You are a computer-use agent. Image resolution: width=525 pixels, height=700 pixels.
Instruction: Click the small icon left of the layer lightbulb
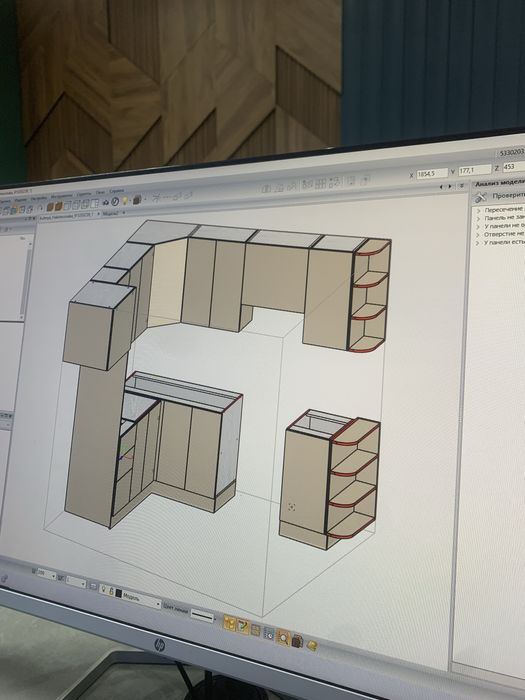tap(93, 586)
